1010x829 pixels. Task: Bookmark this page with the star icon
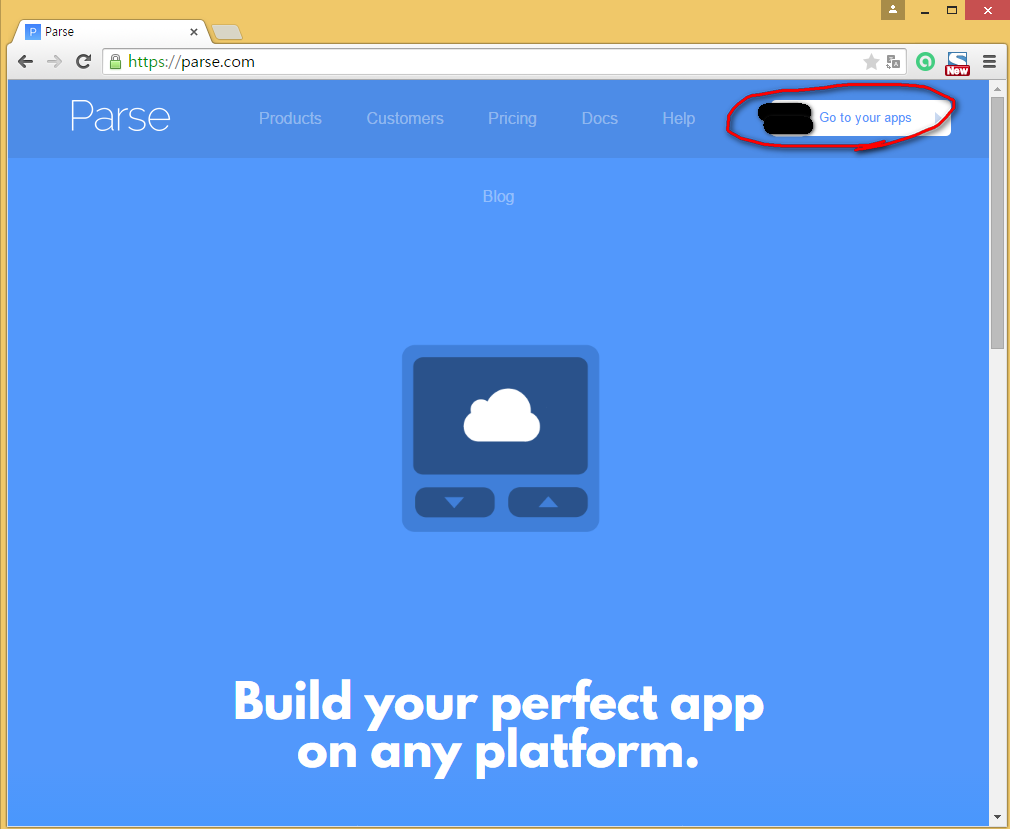click(871, 62)
